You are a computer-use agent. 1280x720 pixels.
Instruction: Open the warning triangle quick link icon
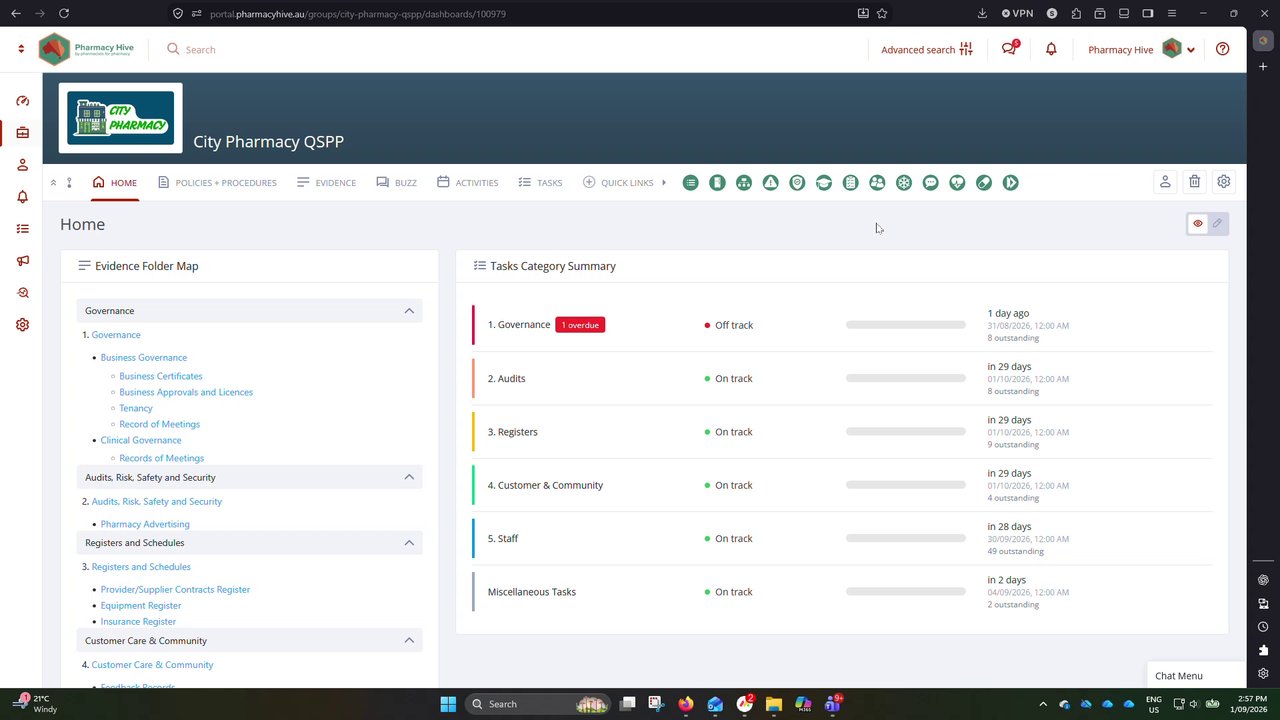pos(770,182)
